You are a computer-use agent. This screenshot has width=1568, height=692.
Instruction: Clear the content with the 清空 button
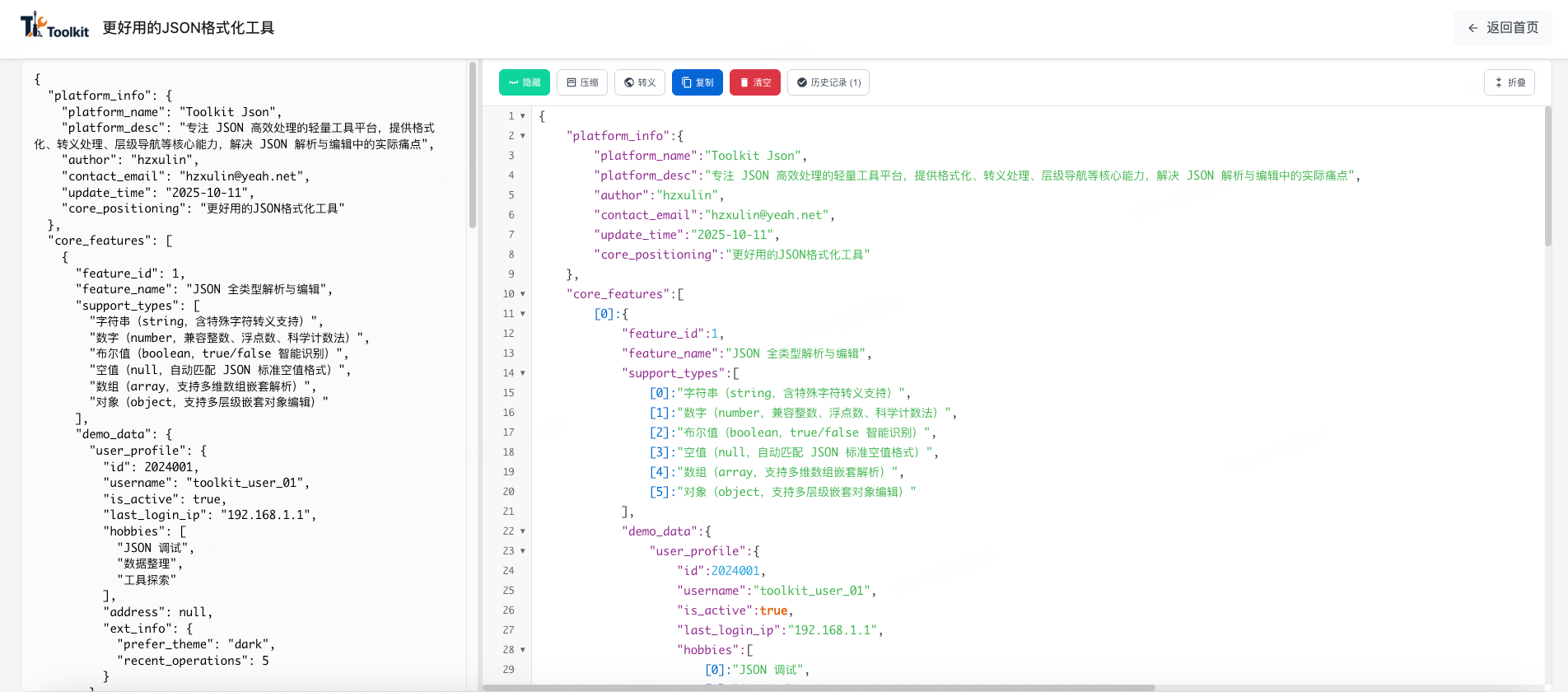(x=755, y=82)
